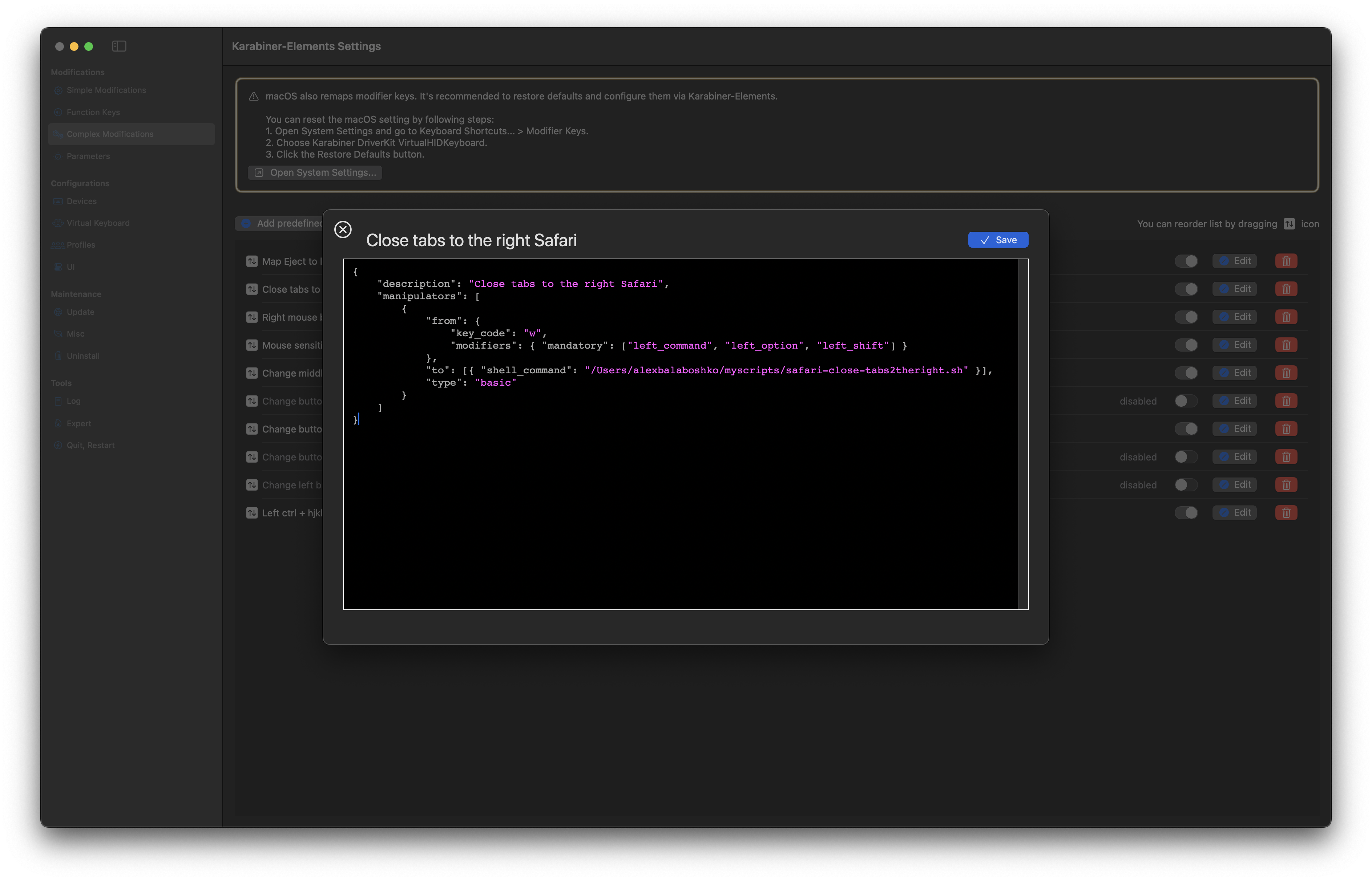Open the Expert tool

point(80,423)
